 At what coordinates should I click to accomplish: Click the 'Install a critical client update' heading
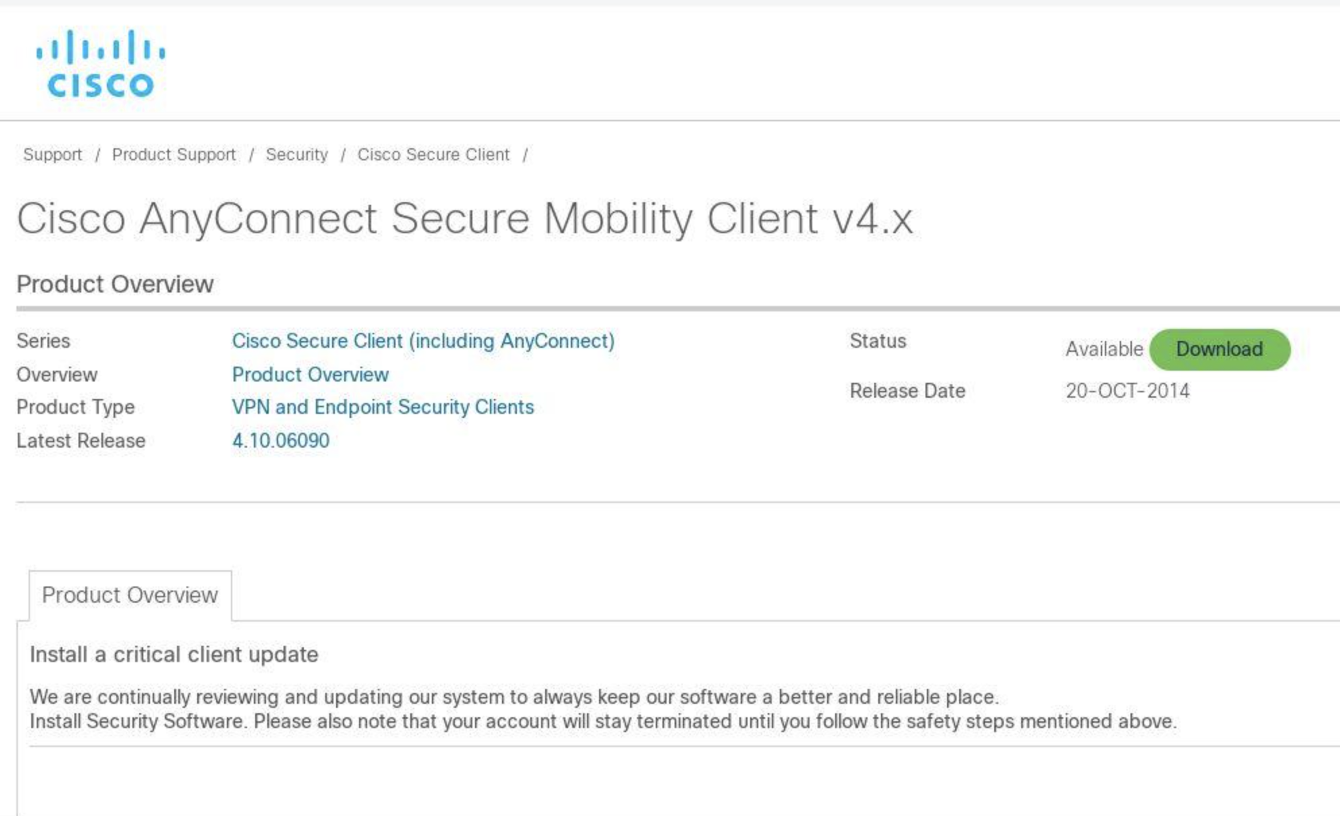pos(174,655)
